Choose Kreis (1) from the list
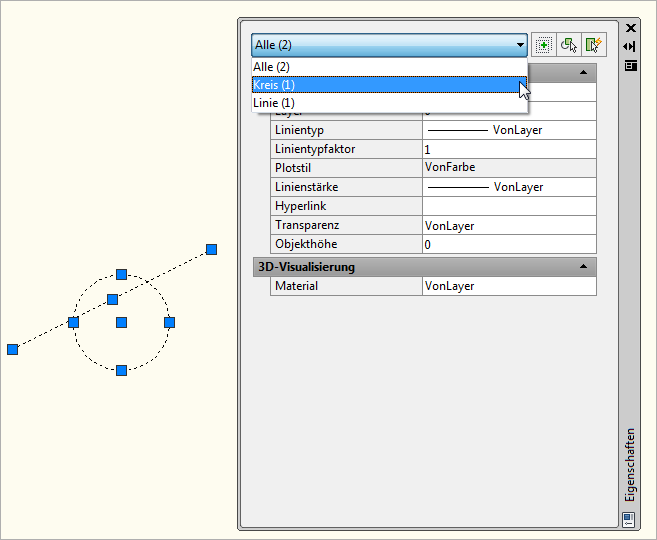Screen dimensions: 657x540 click(x=388, y=85)
